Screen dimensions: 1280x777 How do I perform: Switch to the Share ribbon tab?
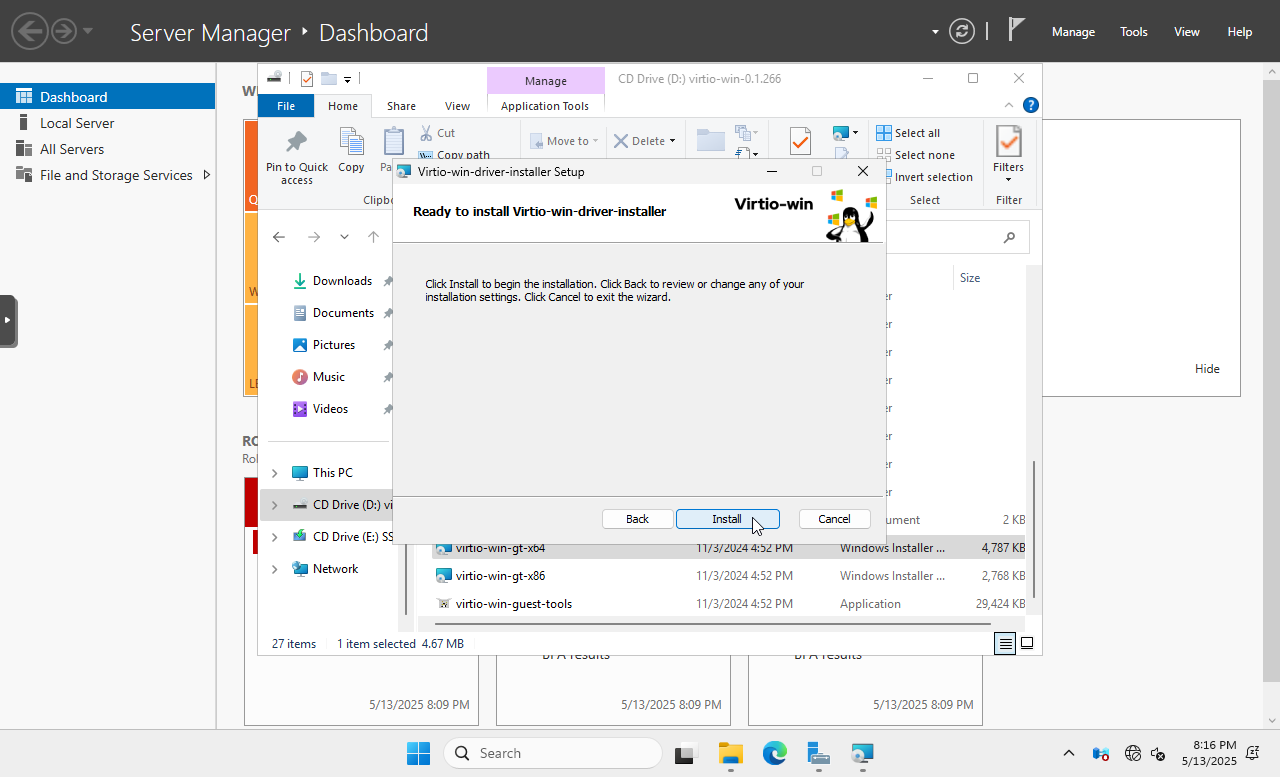[401, 105]
